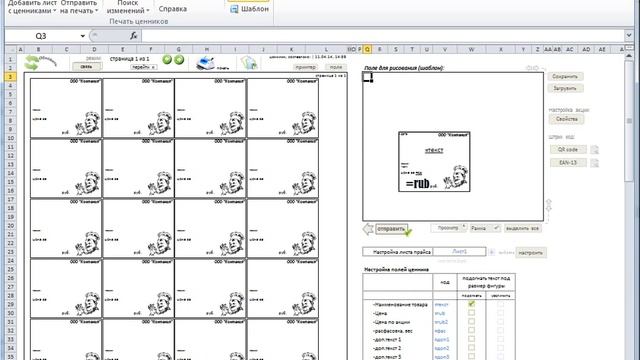Image resolution: width=640 pixels, height=360 pixels.
Task: Open Поиск изменений dropdown
Action: 128,7
